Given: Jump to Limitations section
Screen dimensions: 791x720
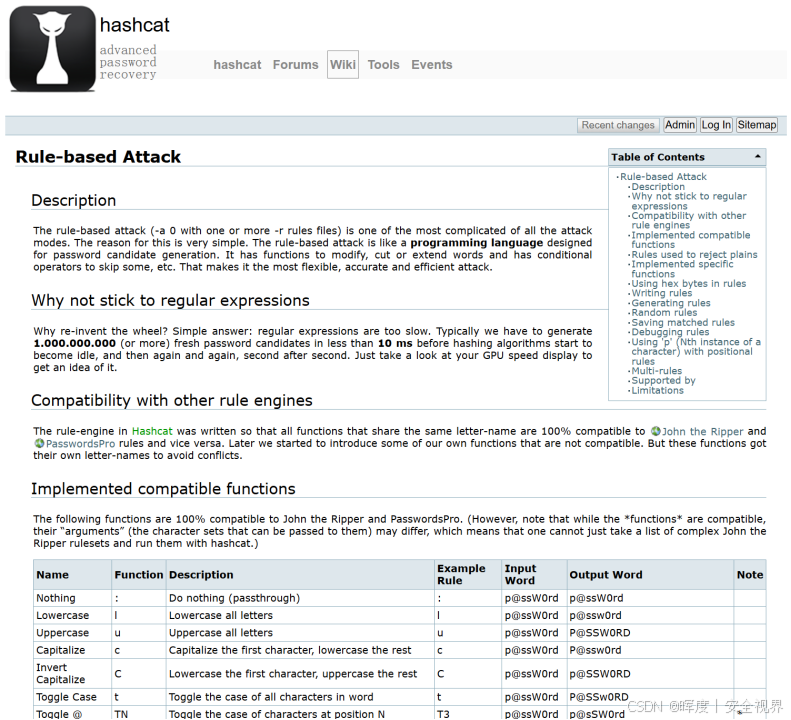Looking at the screenshot, I should [657, 391].
